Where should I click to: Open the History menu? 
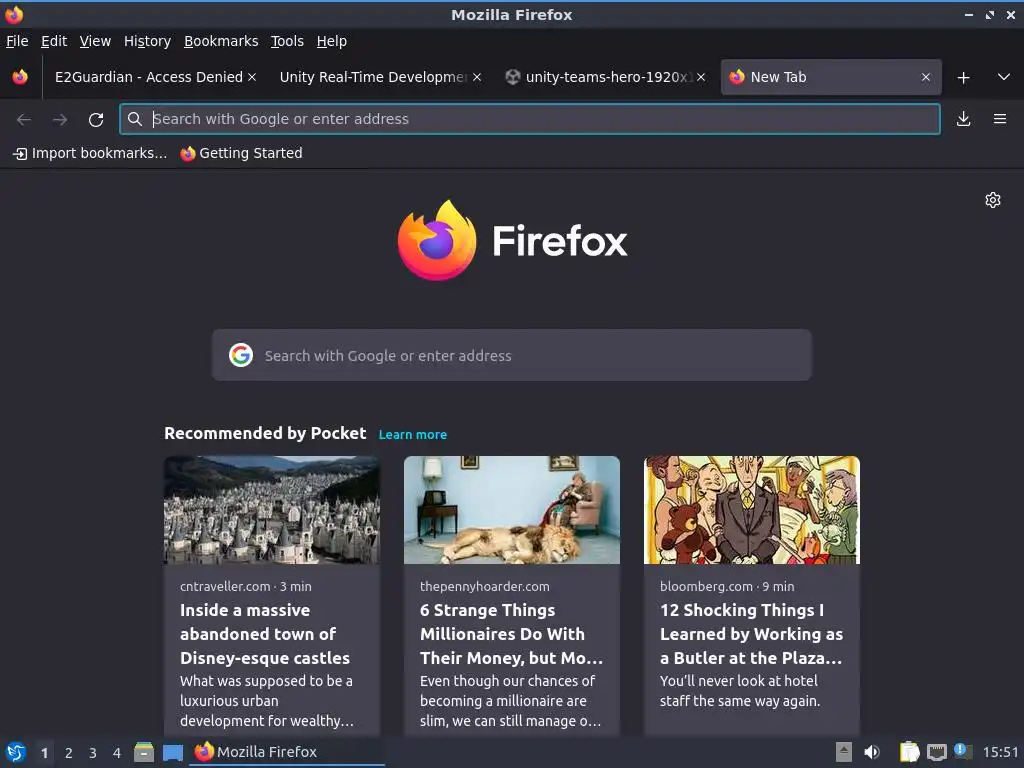[148, 41]
